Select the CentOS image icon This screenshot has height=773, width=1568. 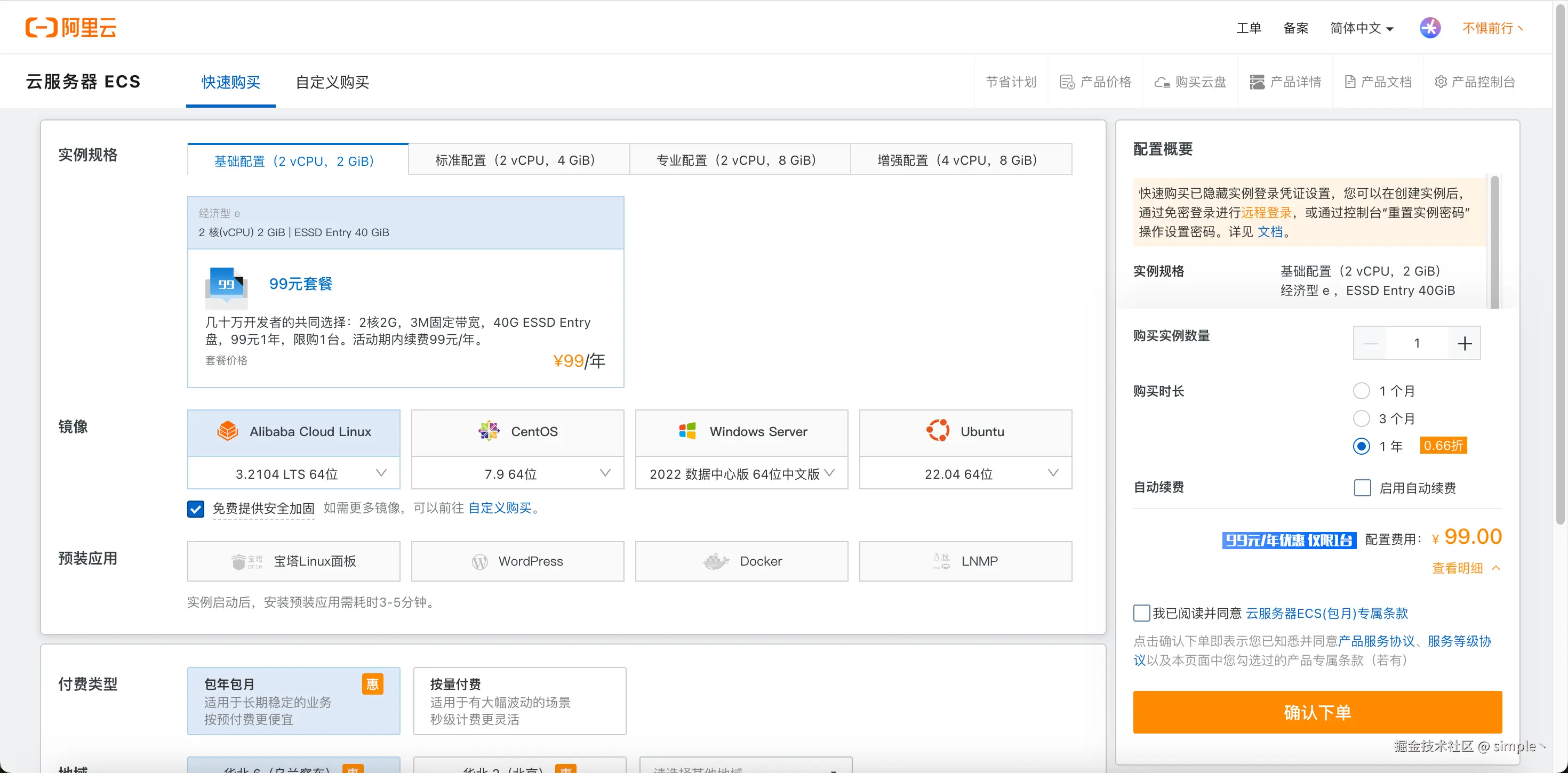pyautogui.click(x=489, y=431)
